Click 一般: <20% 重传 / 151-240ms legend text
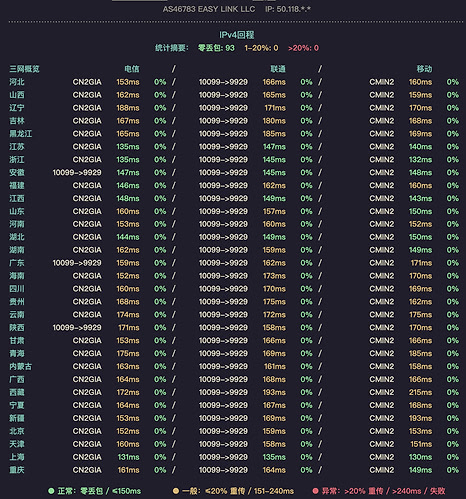 (x=238, y=491)
